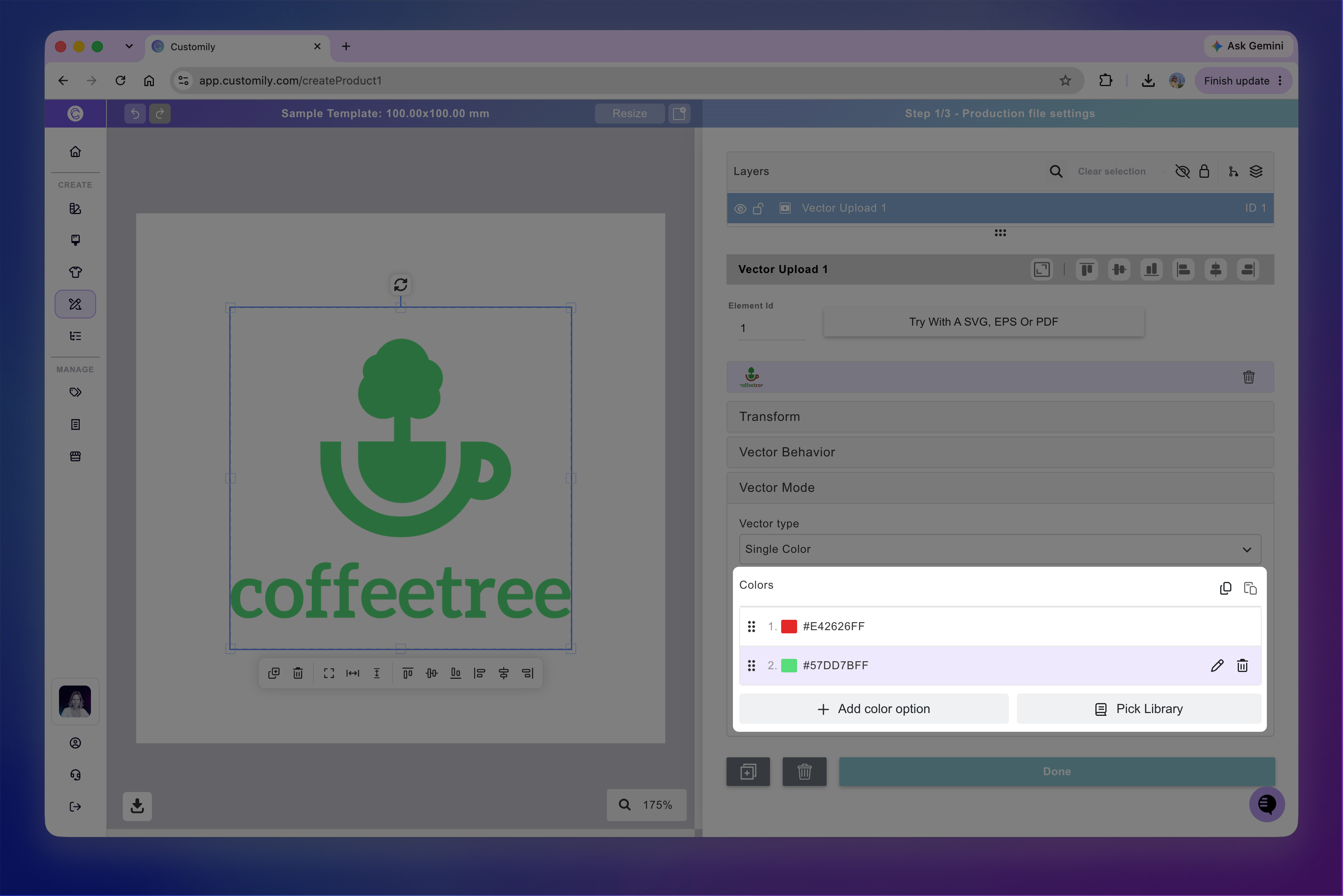
Task: Search layers with magnifier icon
Action: (1056, 171)
